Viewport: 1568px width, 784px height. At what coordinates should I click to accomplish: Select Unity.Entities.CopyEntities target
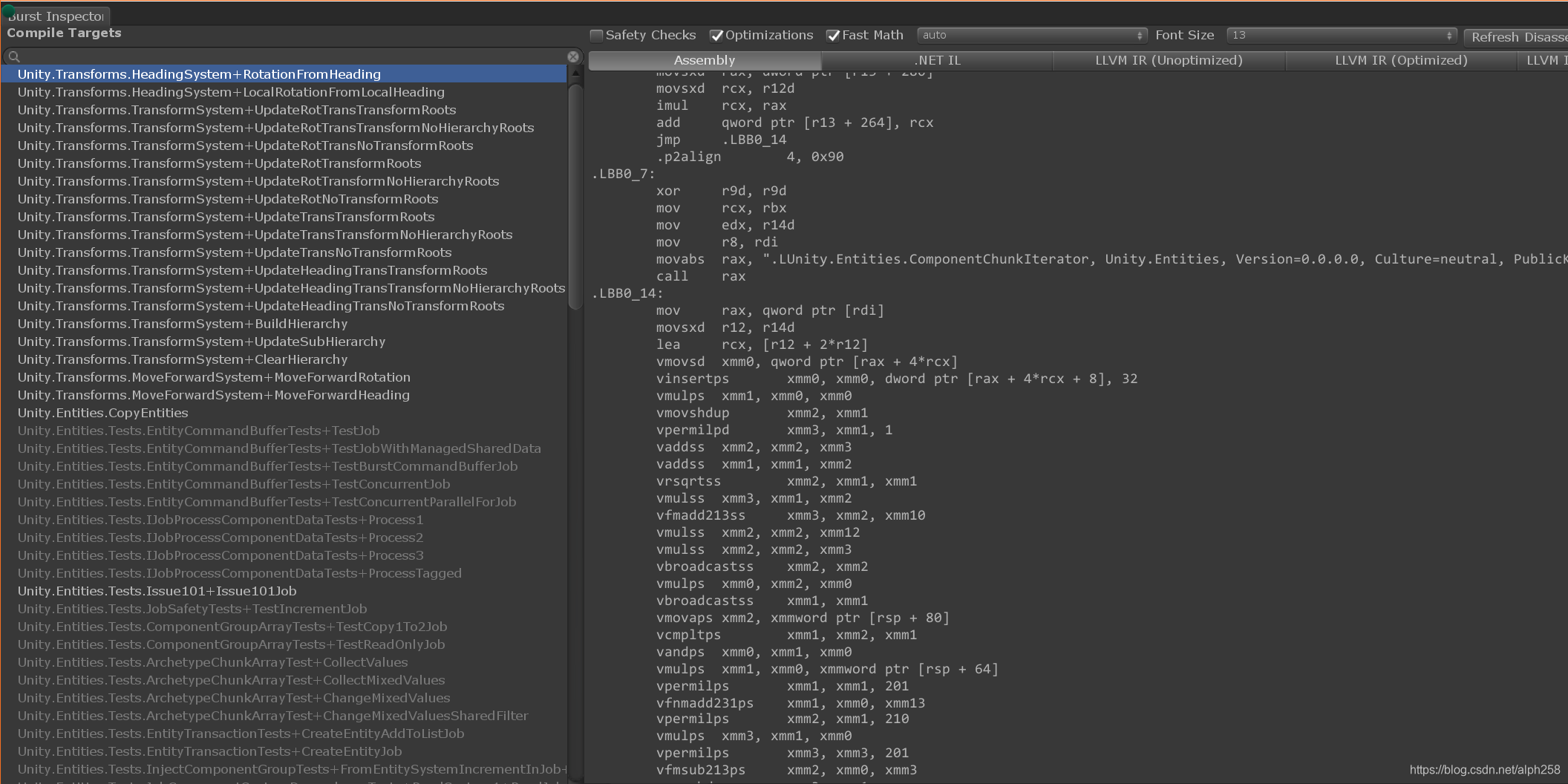pos(284,413)
